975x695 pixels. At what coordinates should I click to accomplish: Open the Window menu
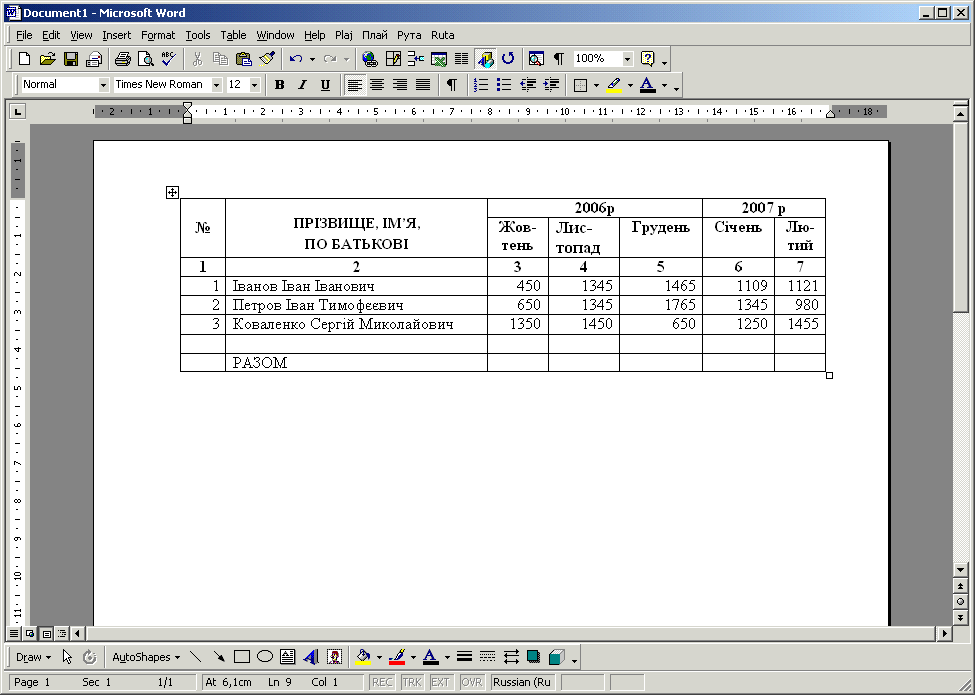pyautogui.click(x=275, y=35)
